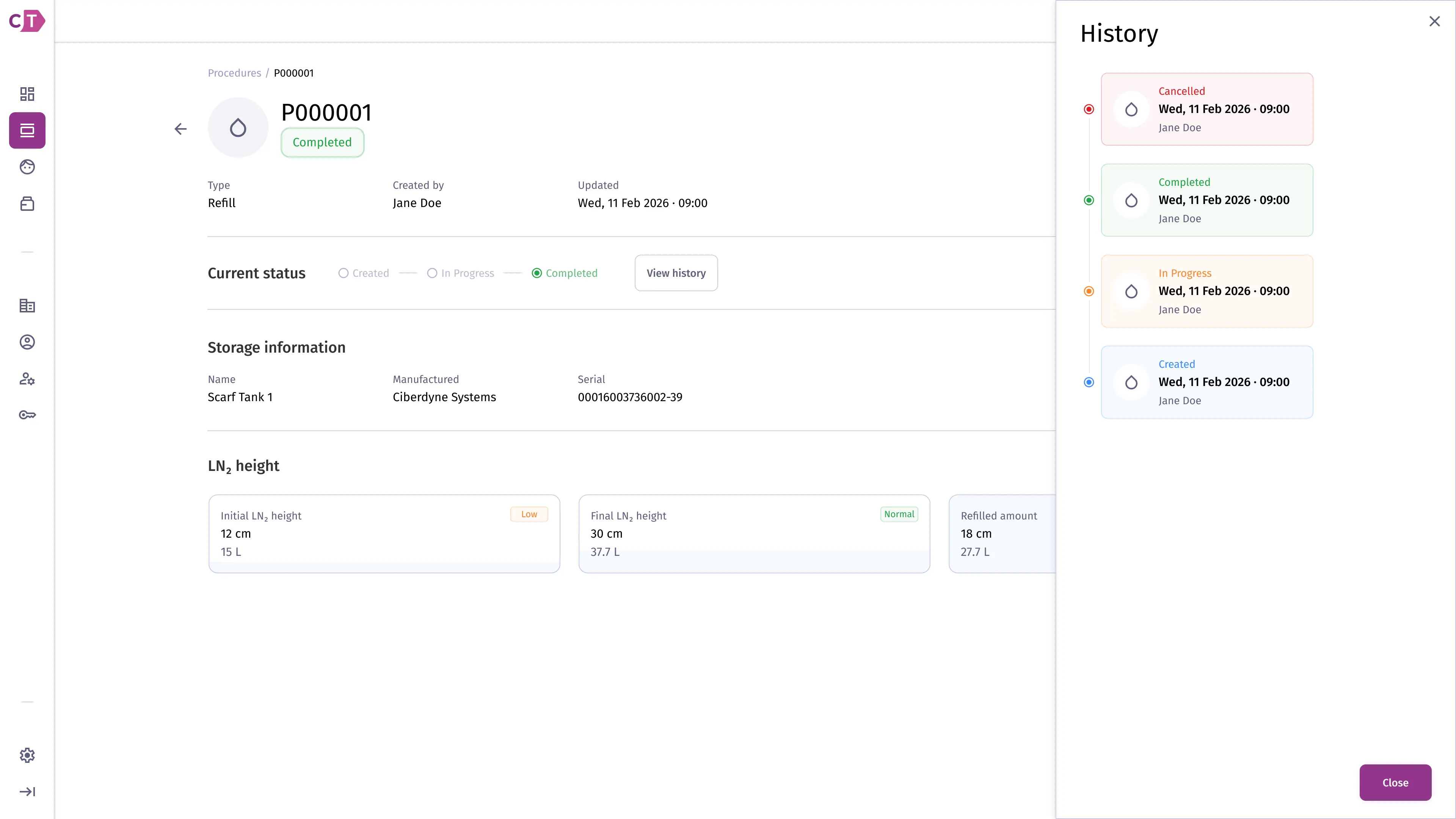
Task: Click the 15 L initial volume value
Action: pos(231,552)
